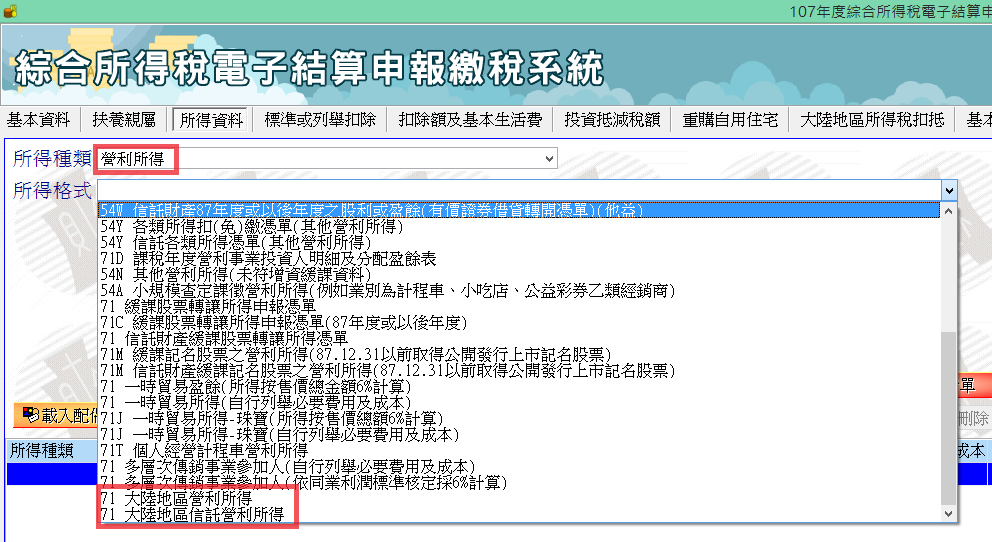Collapse the 所得格式 dropdown via its arrow
Image resolution: width=992 pixels, height=542 pixels.
tap(948, 190)
